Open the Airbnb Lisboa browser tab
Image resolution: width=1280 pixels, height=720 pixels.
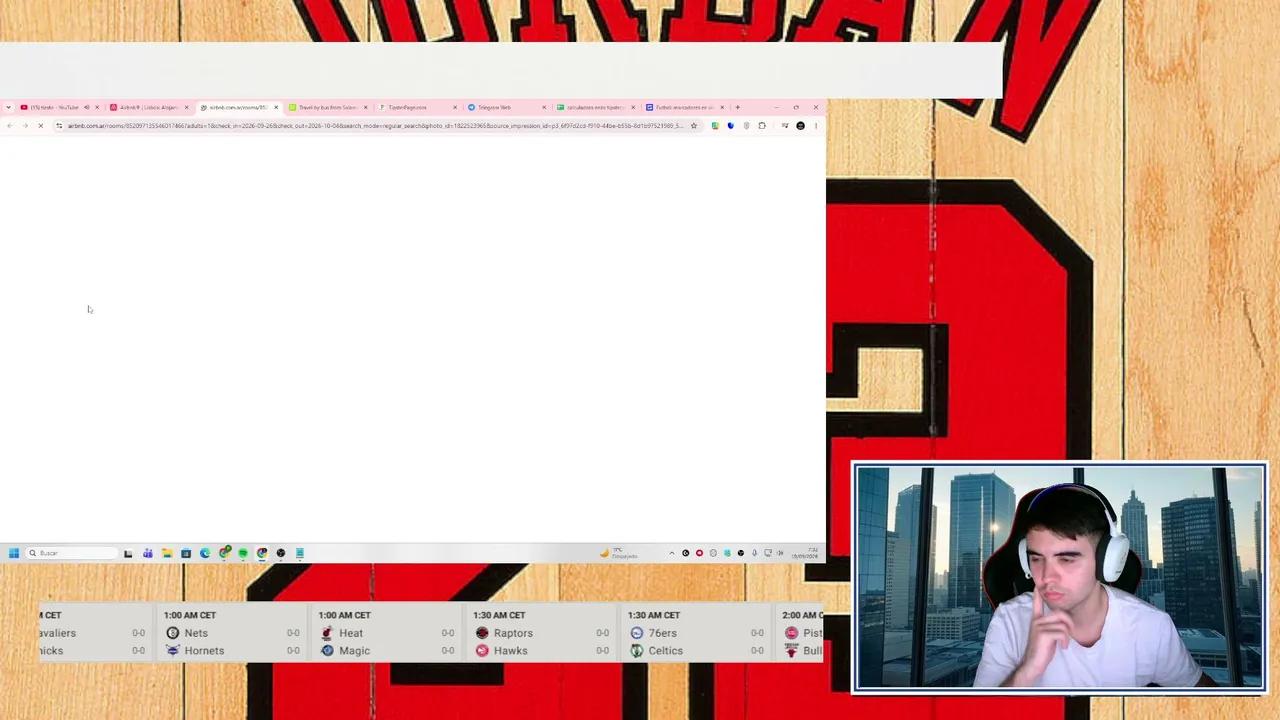(147, 107)
